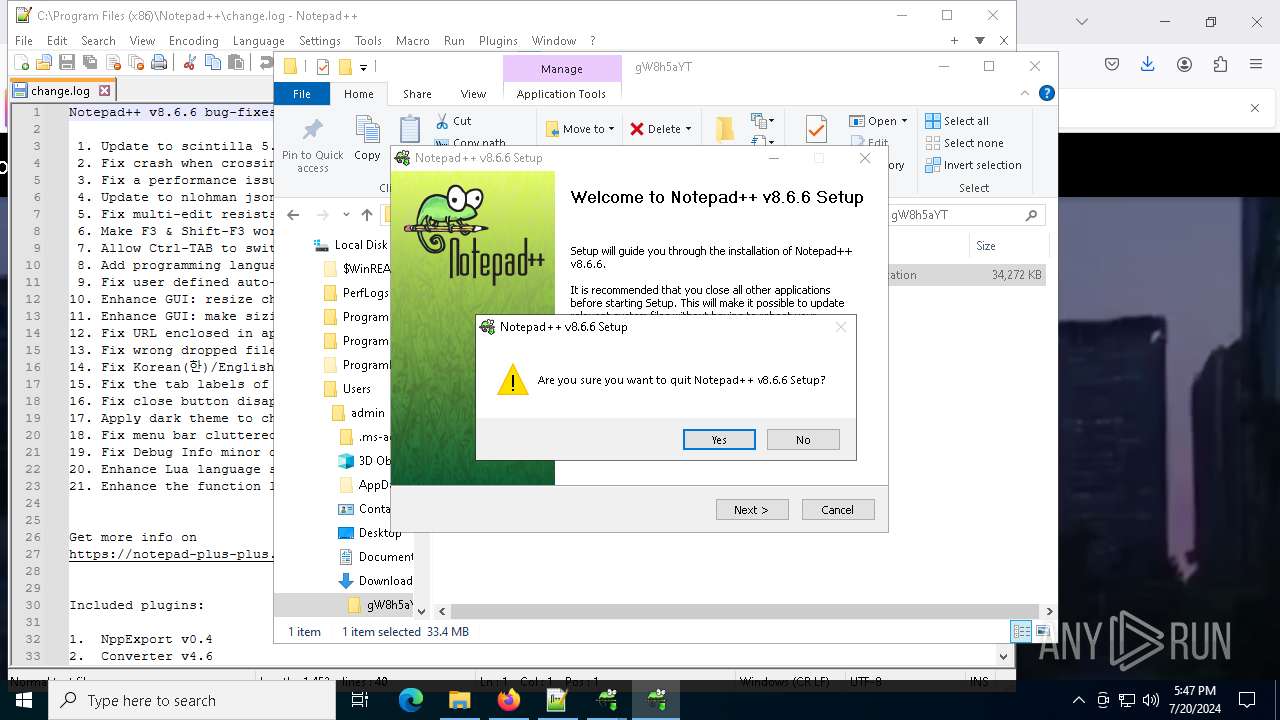
Task: Click No in the quit confirmation dialog
Action: click(803, 440)
